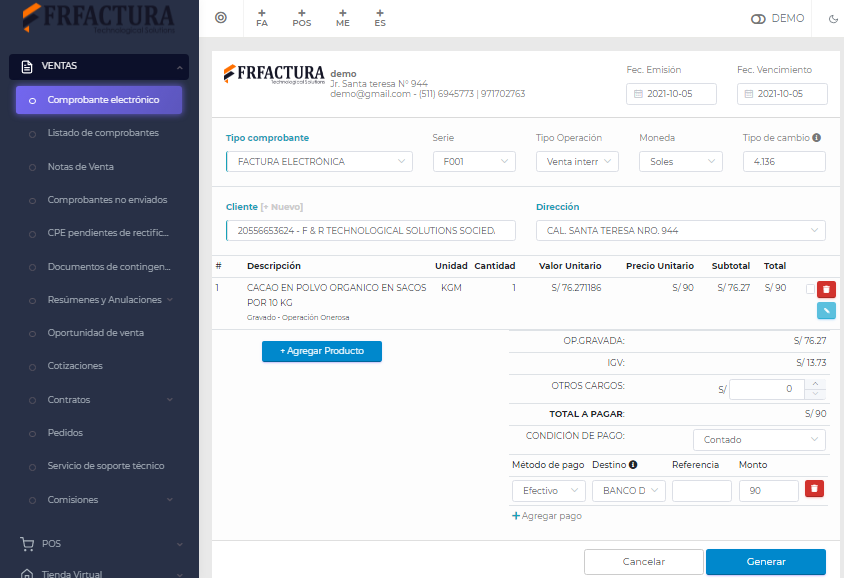Screen dimensions: 844x578
Task: Click the Referencia input field
Action: (702, 491)
